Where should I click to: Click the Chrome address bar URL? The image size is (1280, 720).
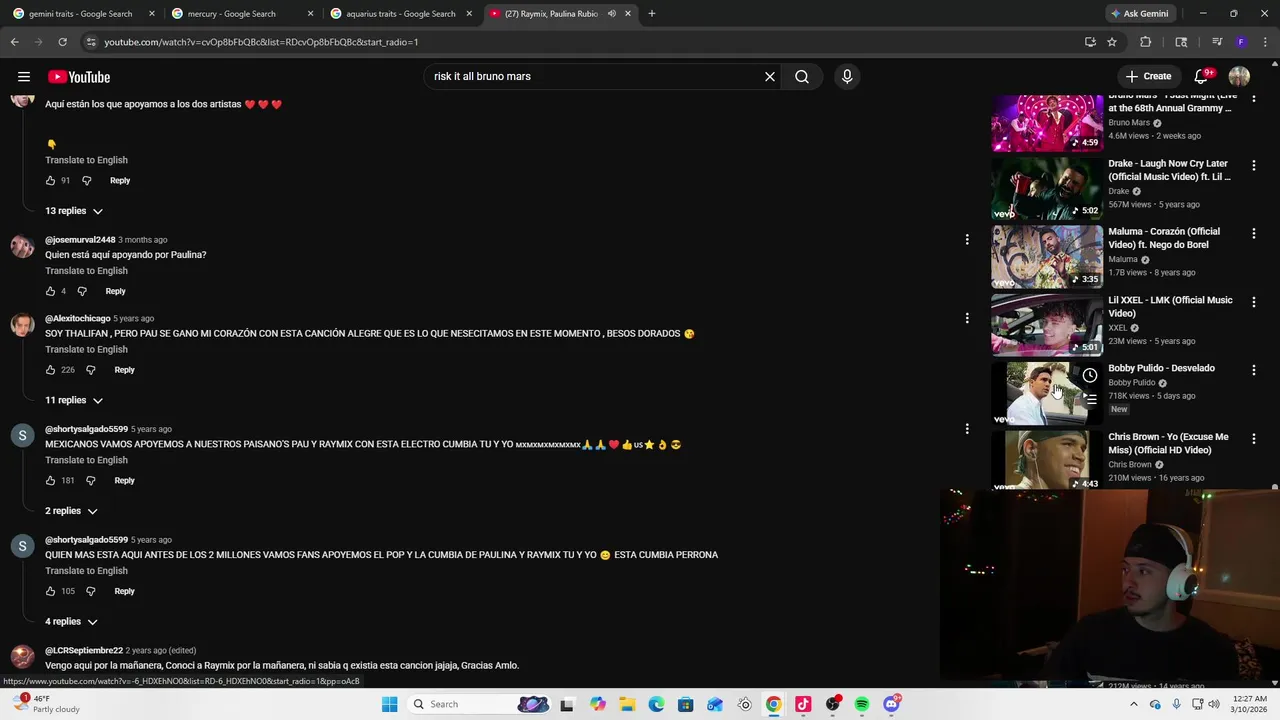click(x=261, y=42)
